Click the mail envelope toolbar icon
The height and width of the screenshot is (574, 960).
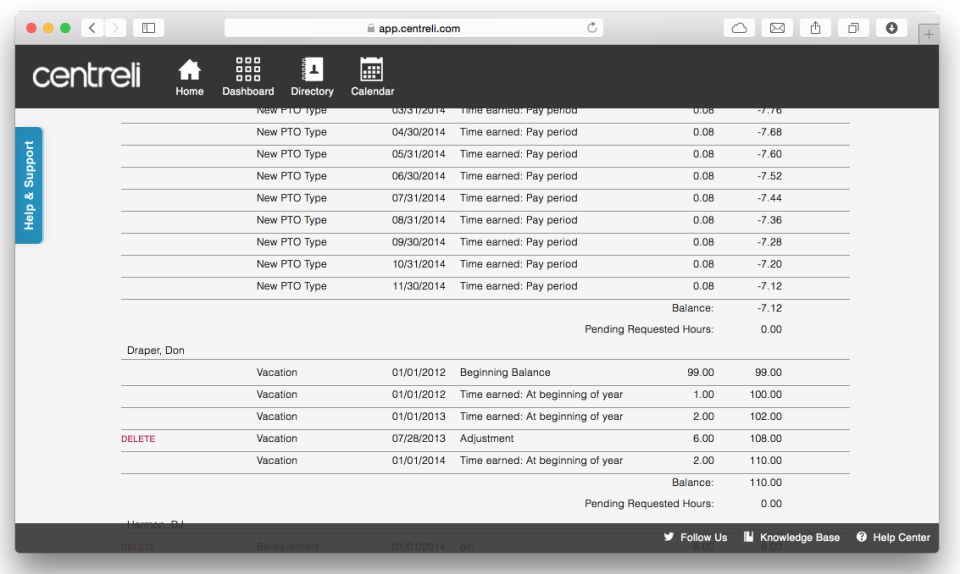(777, 28)
